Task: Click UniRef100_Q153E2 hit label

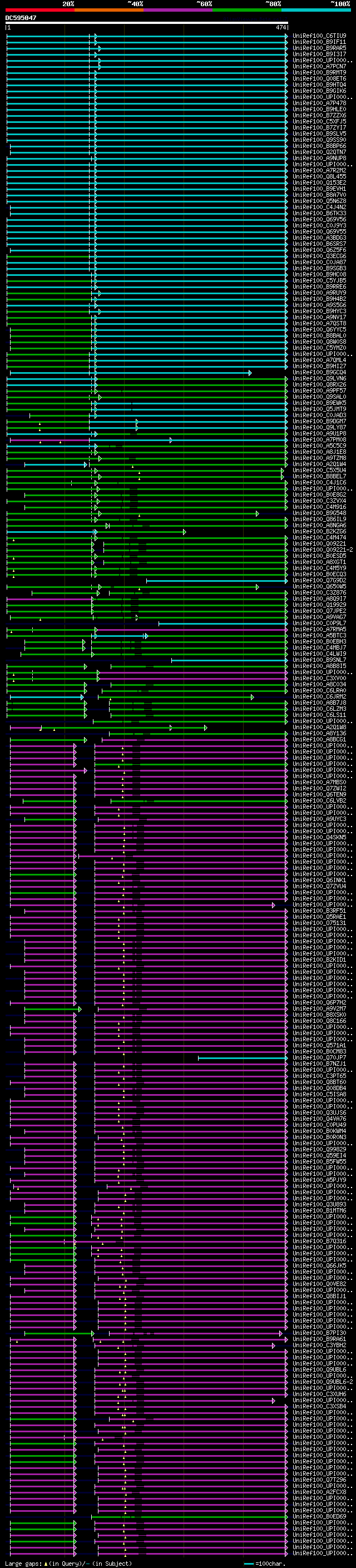Action: pyautogui.click(x=319, y=182)
